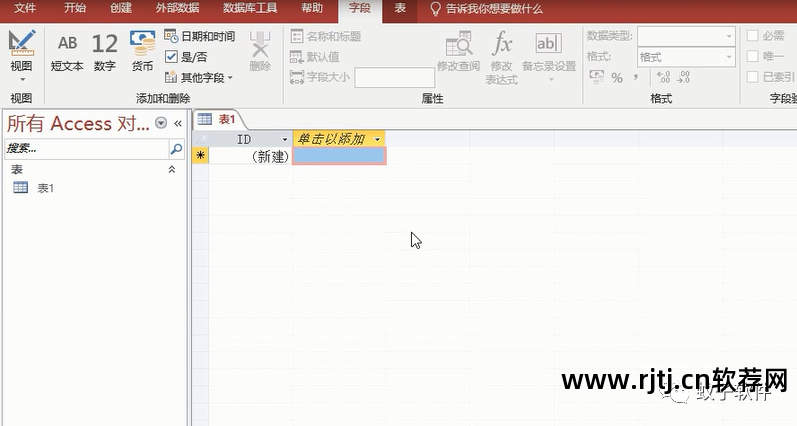The image size is (797, 426).
Task: Check the Required (必需) checkbox
Action: (x=753, y=36)
